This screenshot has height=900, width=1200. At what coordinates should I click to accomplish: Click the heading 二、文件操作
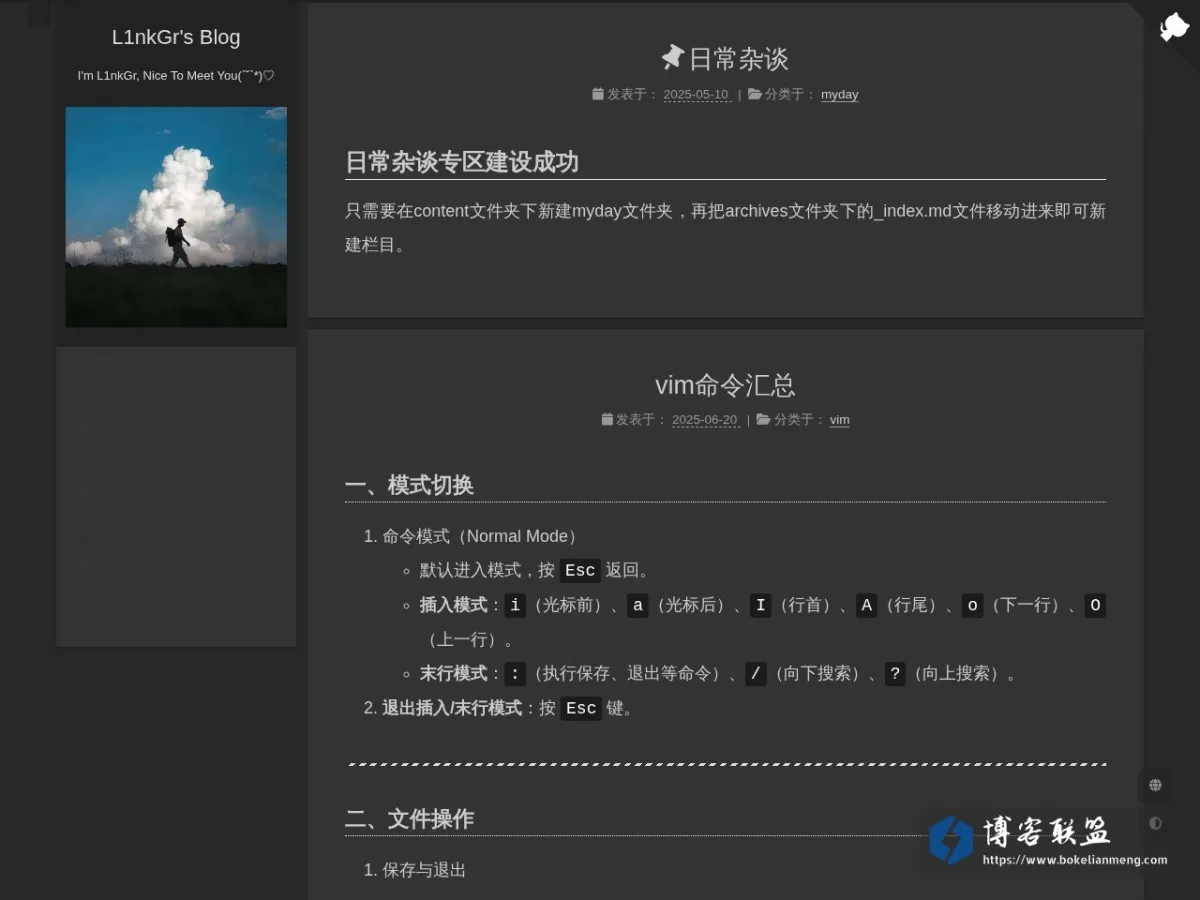tap(409, 819)
